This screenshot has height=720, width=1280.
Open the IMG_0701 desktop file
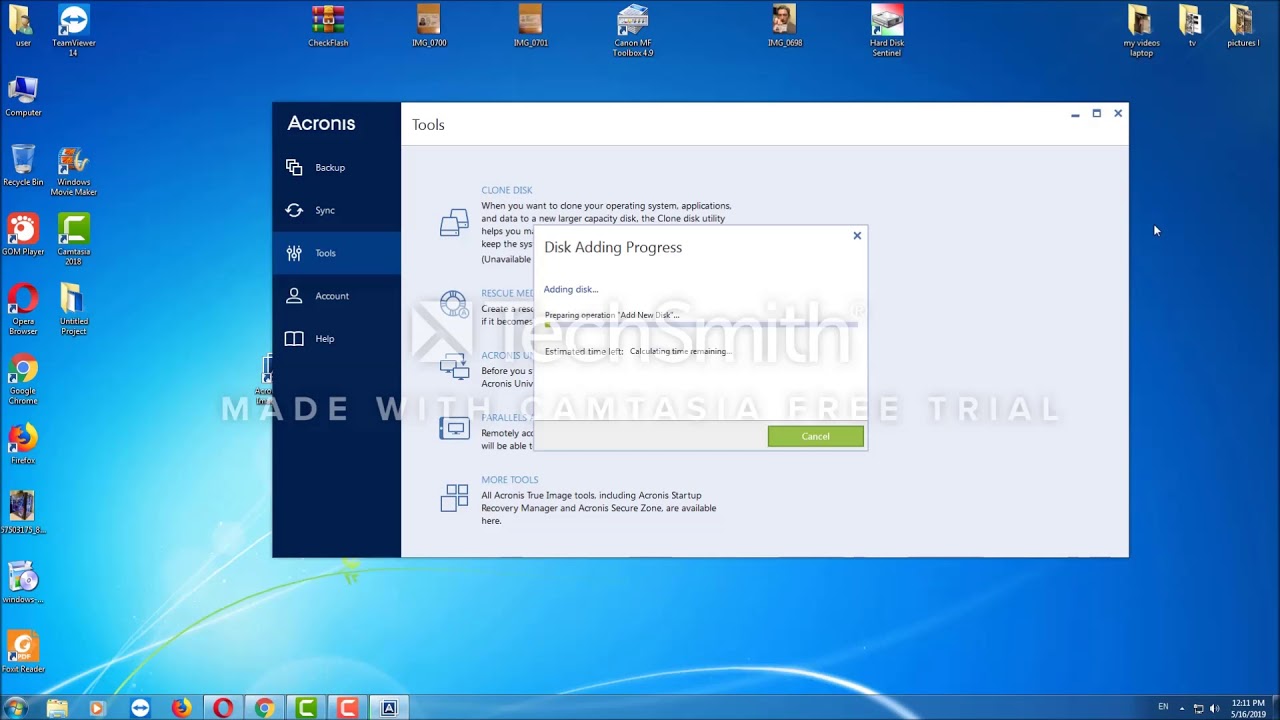pos(530,27)
